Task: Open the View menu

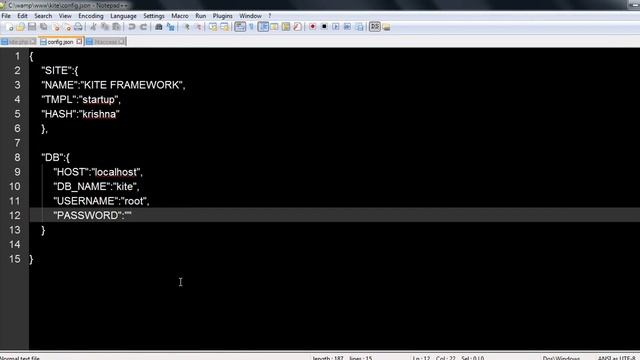Action: 65,16
